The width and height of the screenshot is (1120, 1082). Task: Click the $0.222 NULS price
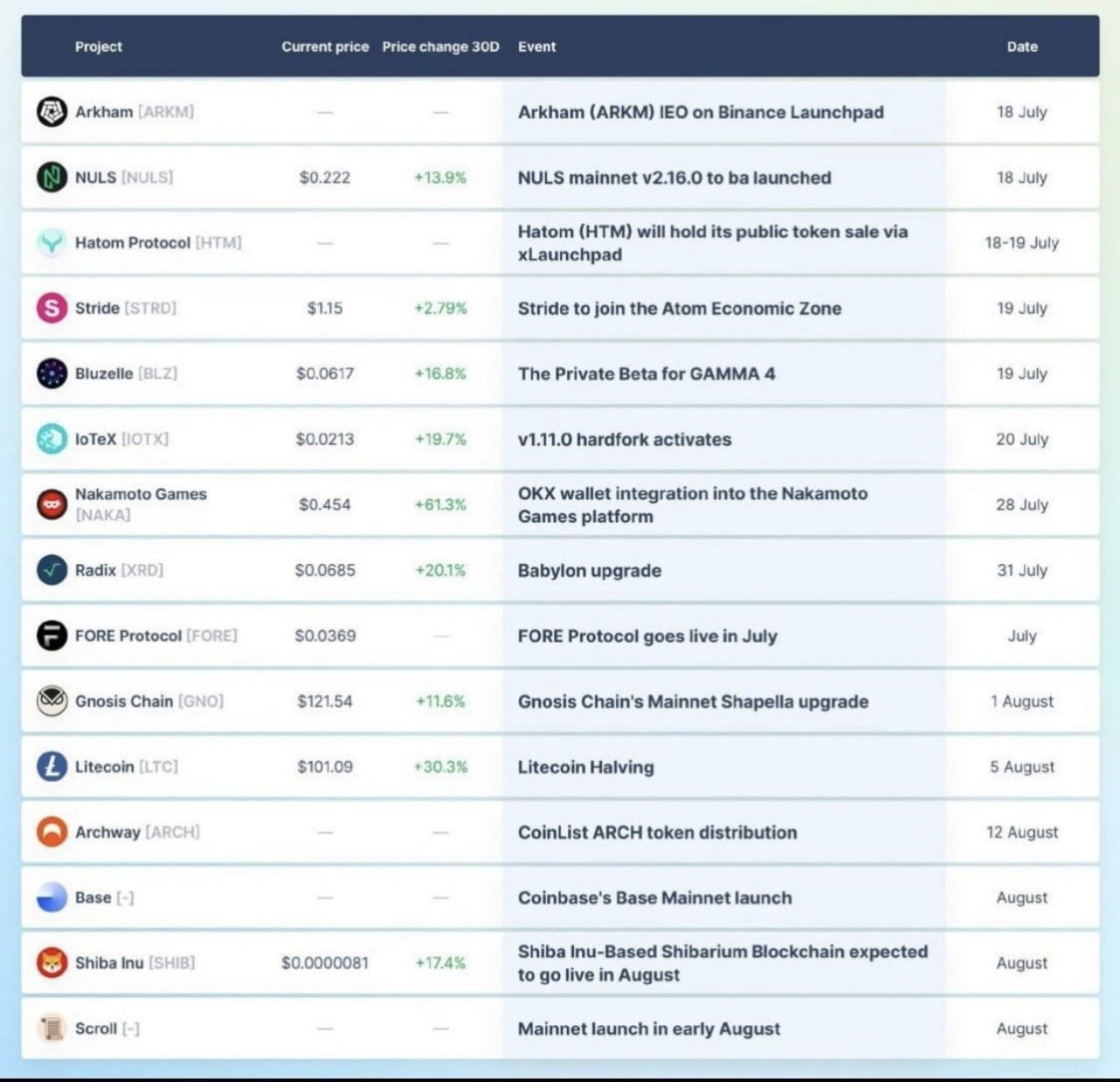(x=325, y=178)
